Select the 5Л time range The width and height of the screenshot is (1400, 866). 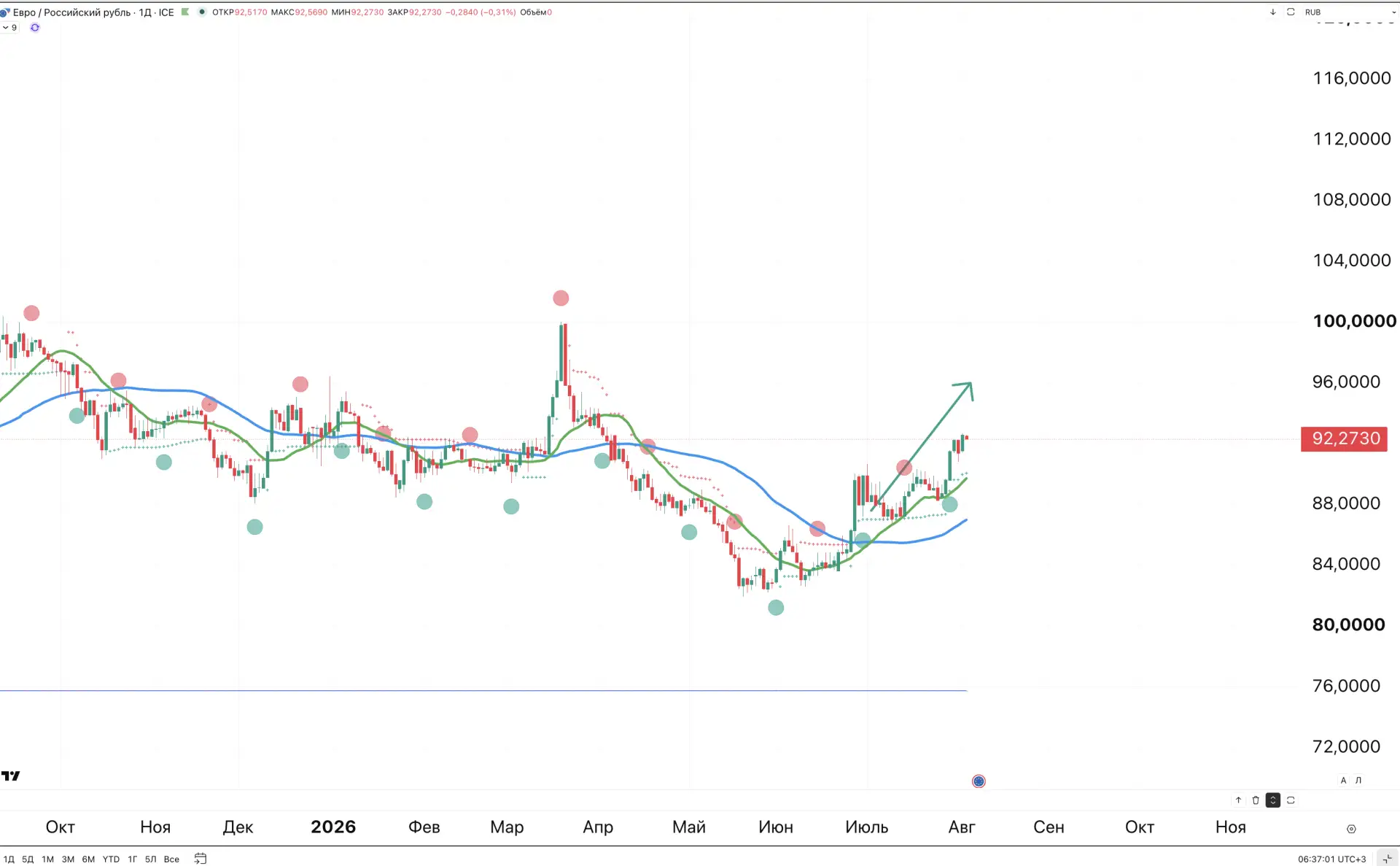tap(150, 859)
